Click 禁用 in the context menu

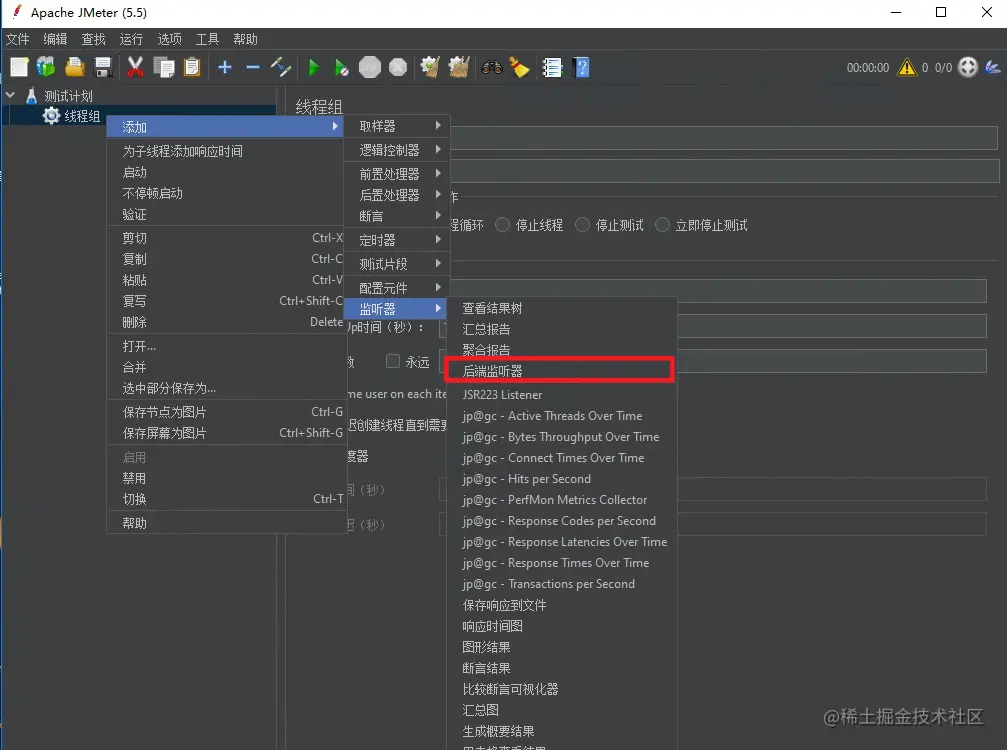tap(226, 478)
